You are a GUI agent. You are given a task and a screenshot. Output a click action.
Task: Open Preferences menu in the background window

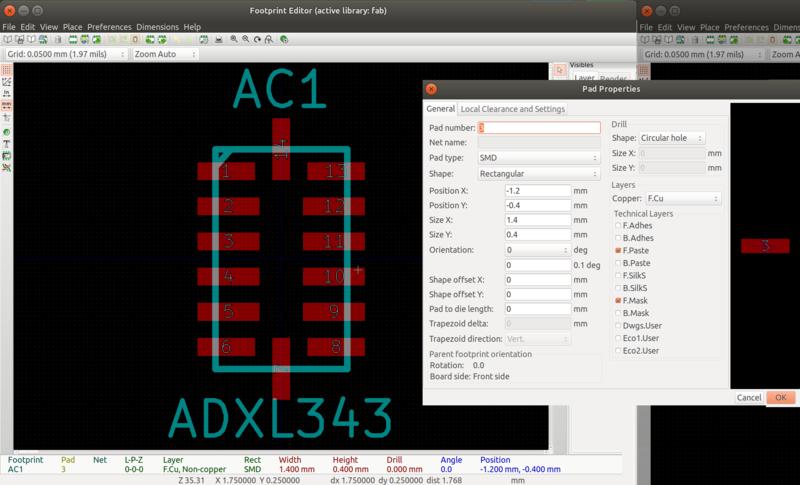point(746,27)
